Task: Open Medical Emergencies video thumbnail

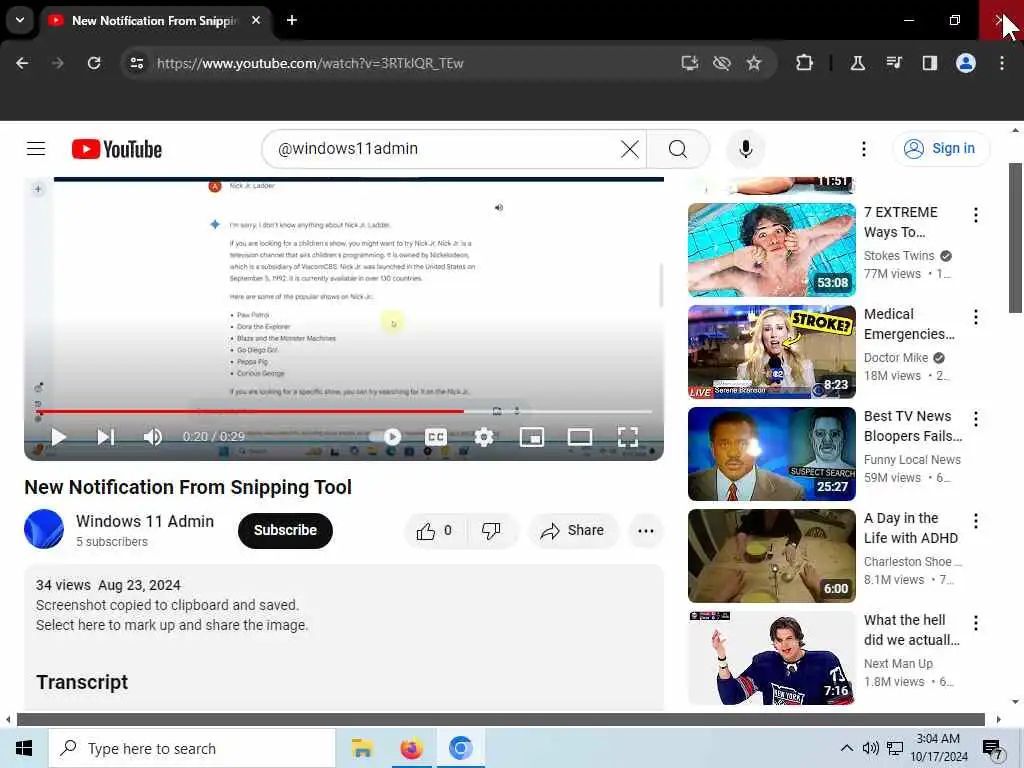Action: (x=771, y=352)
